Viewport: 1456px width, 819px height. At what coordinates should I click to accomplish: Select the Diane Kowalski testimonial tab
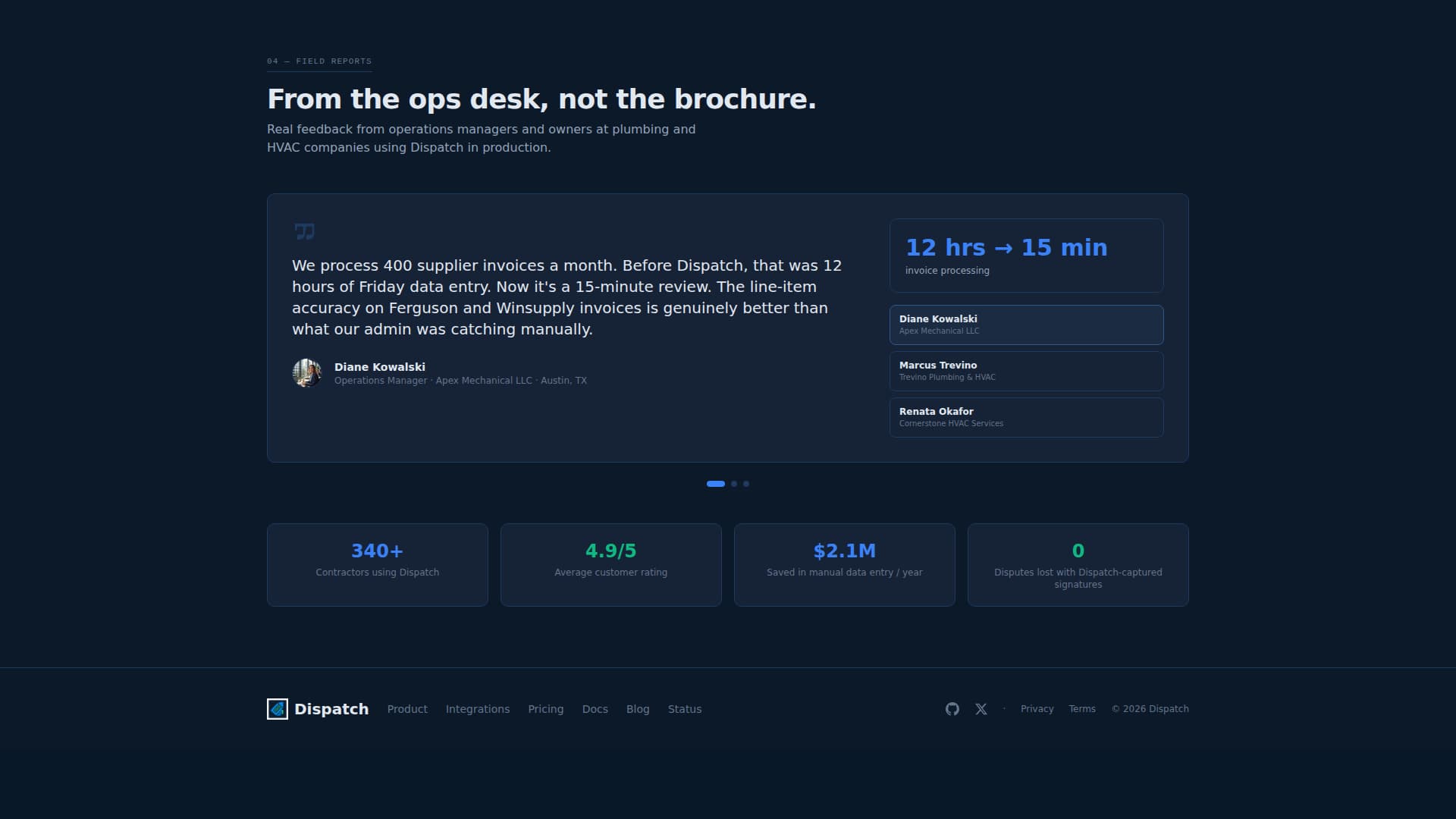[1027, 325]
